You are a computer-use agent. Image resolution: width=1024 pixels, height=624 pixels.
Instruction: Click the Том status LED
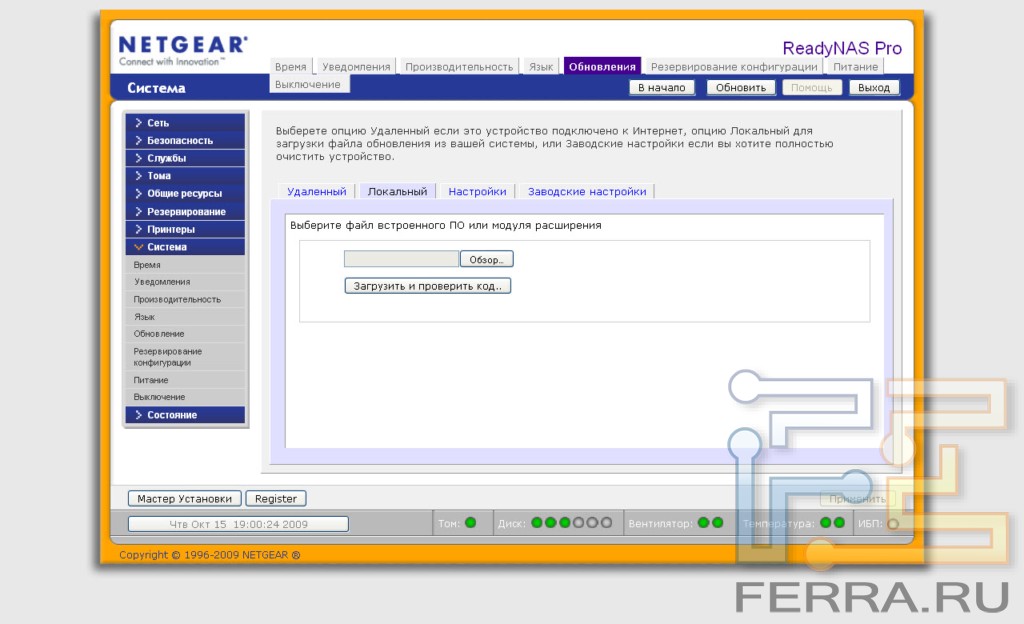[x=470, y=523]
